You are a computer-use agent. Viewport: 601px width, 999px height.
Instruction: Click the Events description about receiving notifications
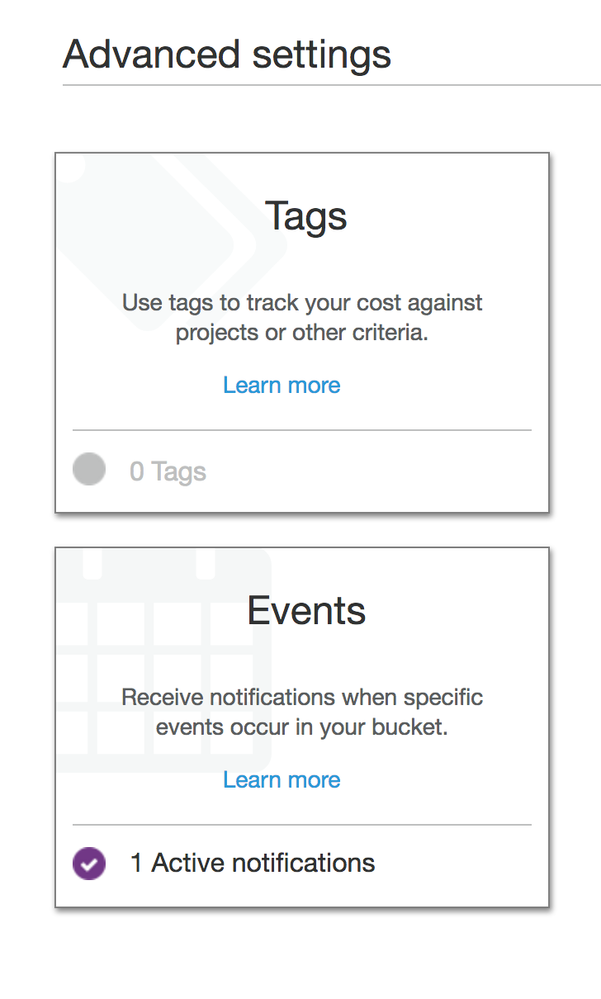(302, 712)
